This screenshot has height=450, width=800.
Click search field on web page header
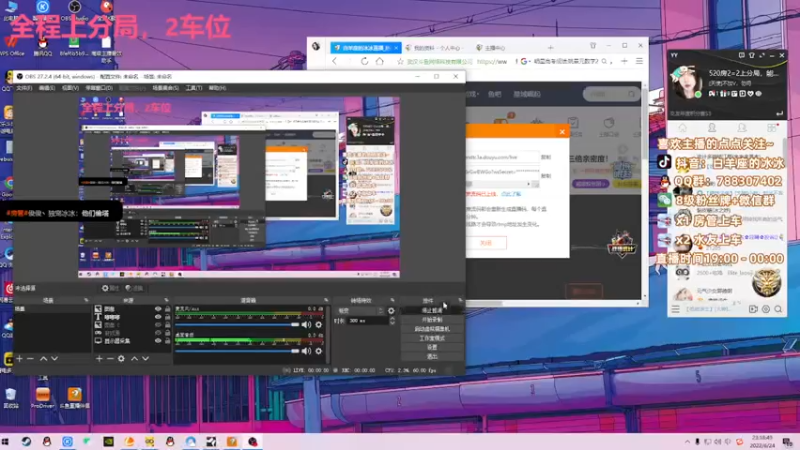coord(611,94)
